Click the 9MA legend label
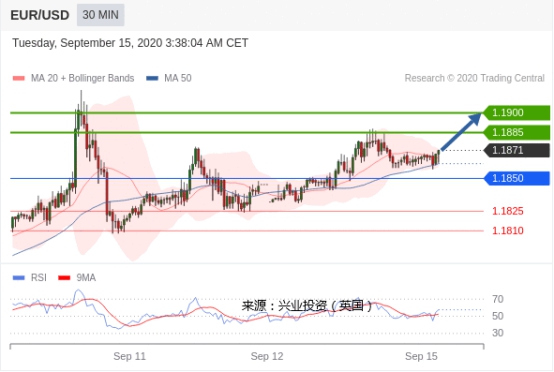 tap(86, 278)
